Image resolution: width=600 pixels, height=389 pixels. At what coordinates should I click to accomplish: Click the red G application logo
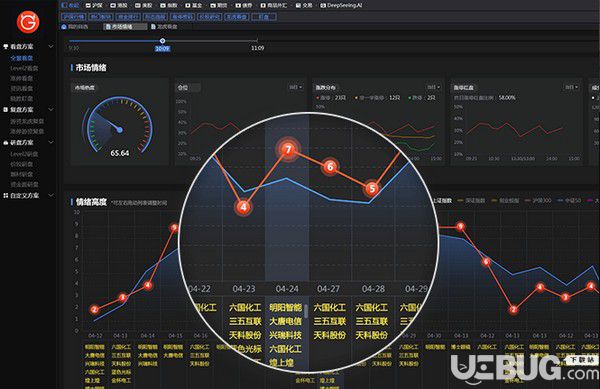pos(28,22)
